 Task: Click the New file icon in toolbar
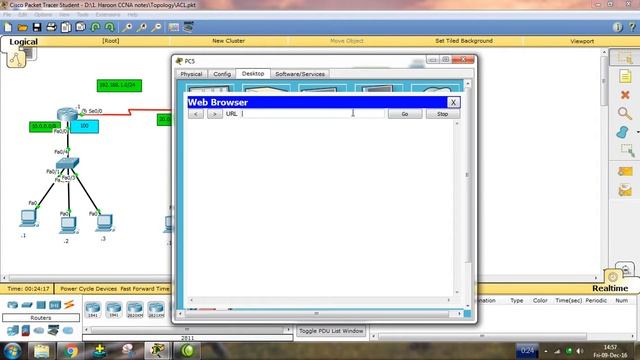(8, 27)
